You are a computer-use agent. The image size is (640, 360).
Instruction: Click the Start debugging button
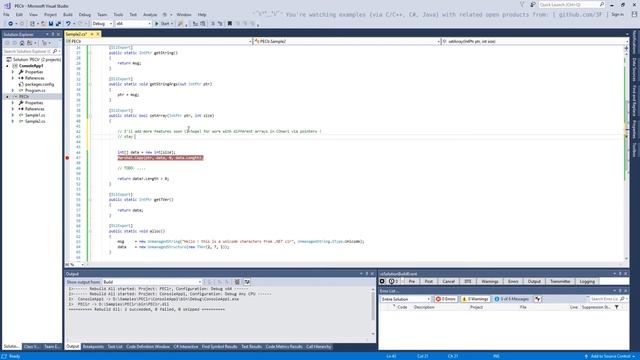pyautogui.click(x=162, y=24)
